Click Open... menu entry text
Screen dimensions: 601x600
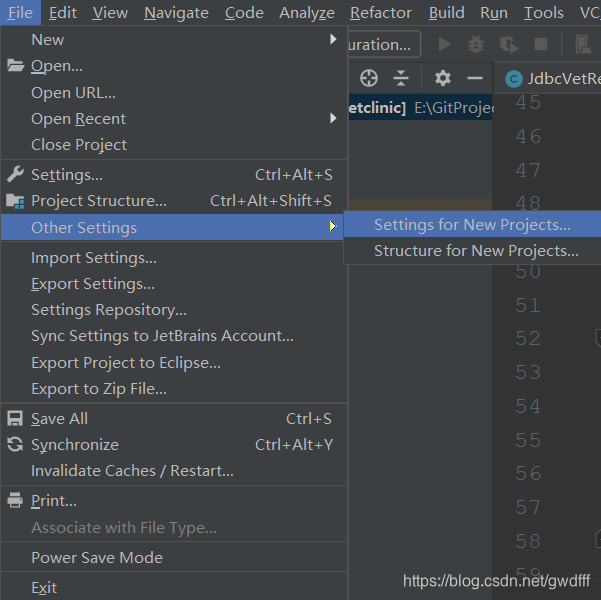(x=57, y=66)
